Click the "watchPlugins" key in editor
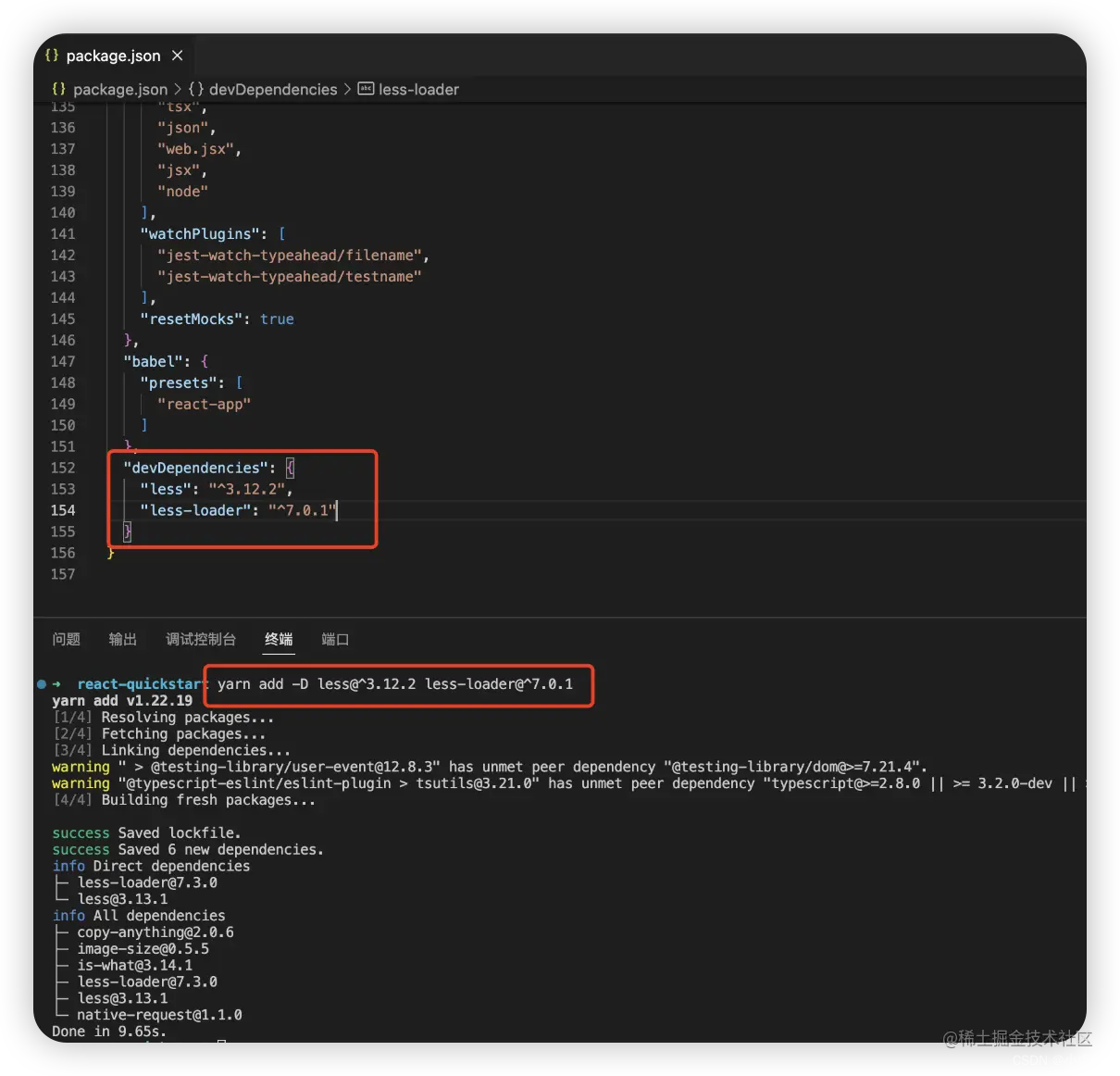This screenshot has height=1076, width=1120. (x=200, y=233)
